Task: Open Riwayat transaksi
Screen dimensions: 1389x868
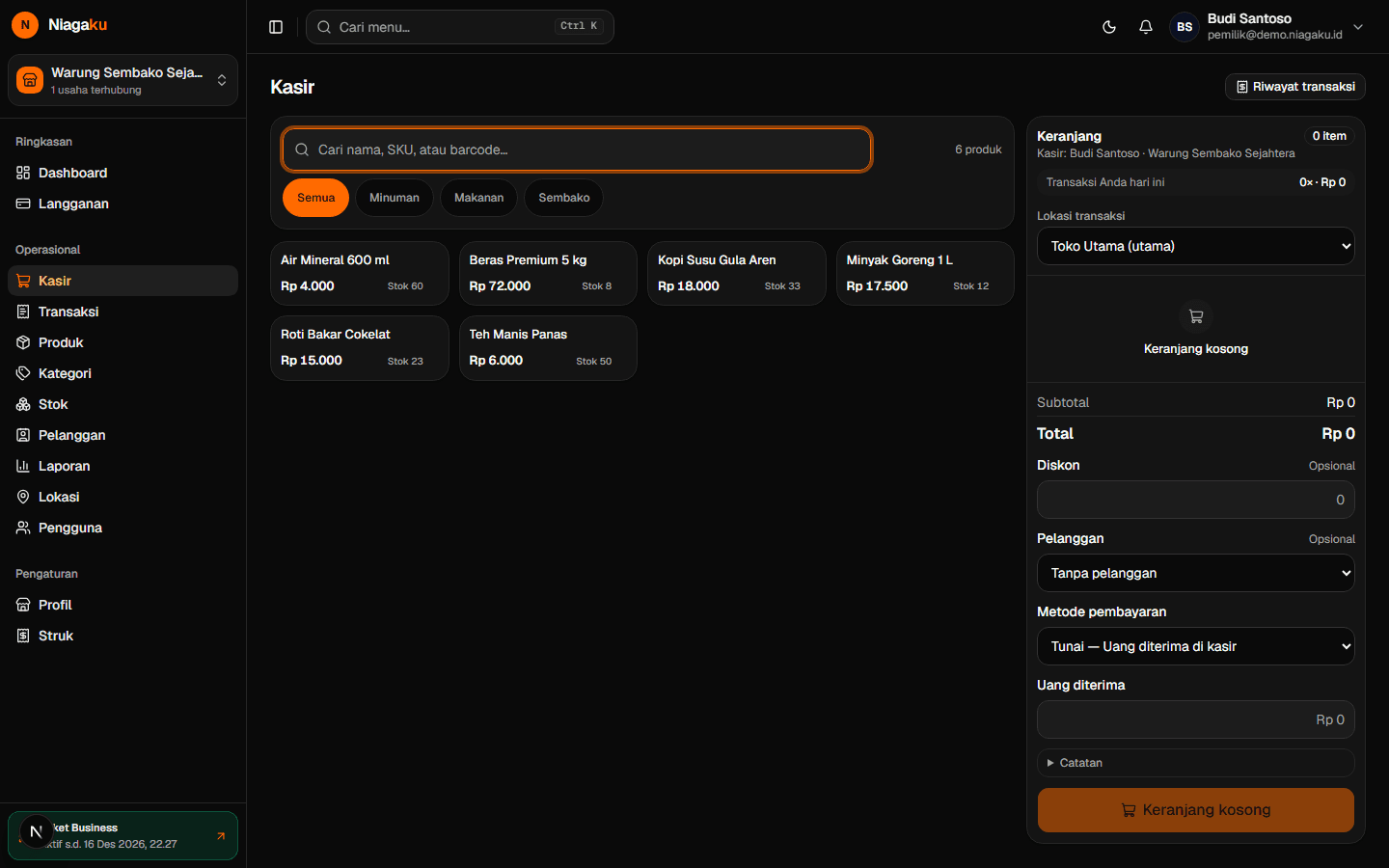Action: [x=1295, y=87]
